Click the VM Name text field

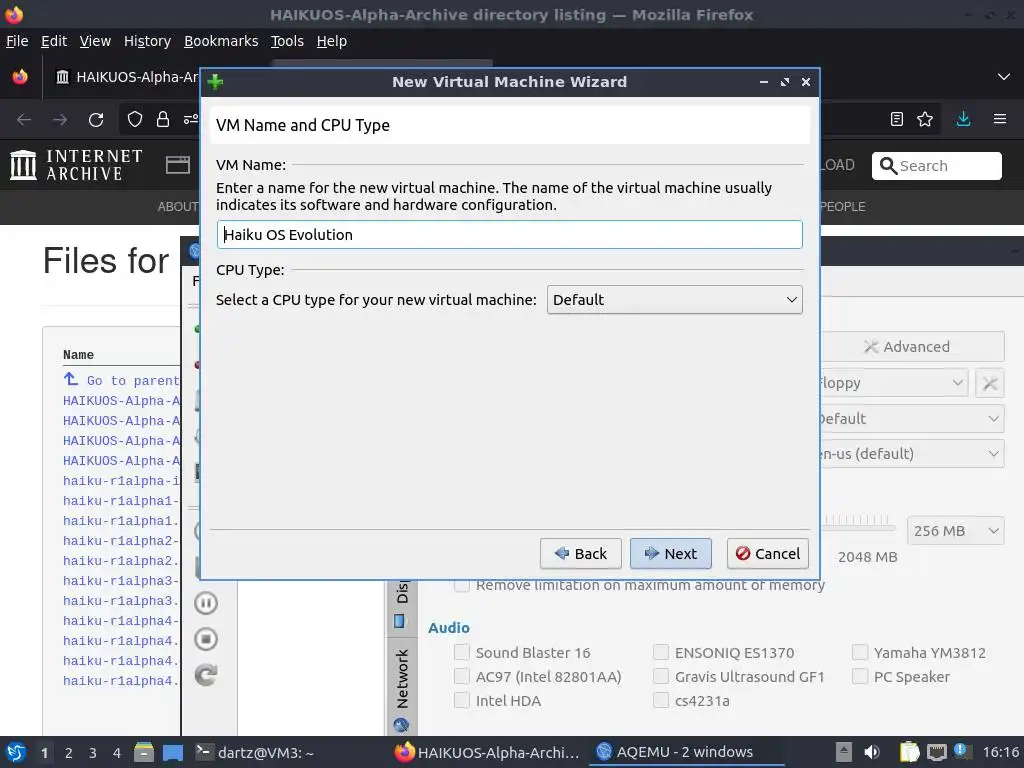[x=509, y=234]
